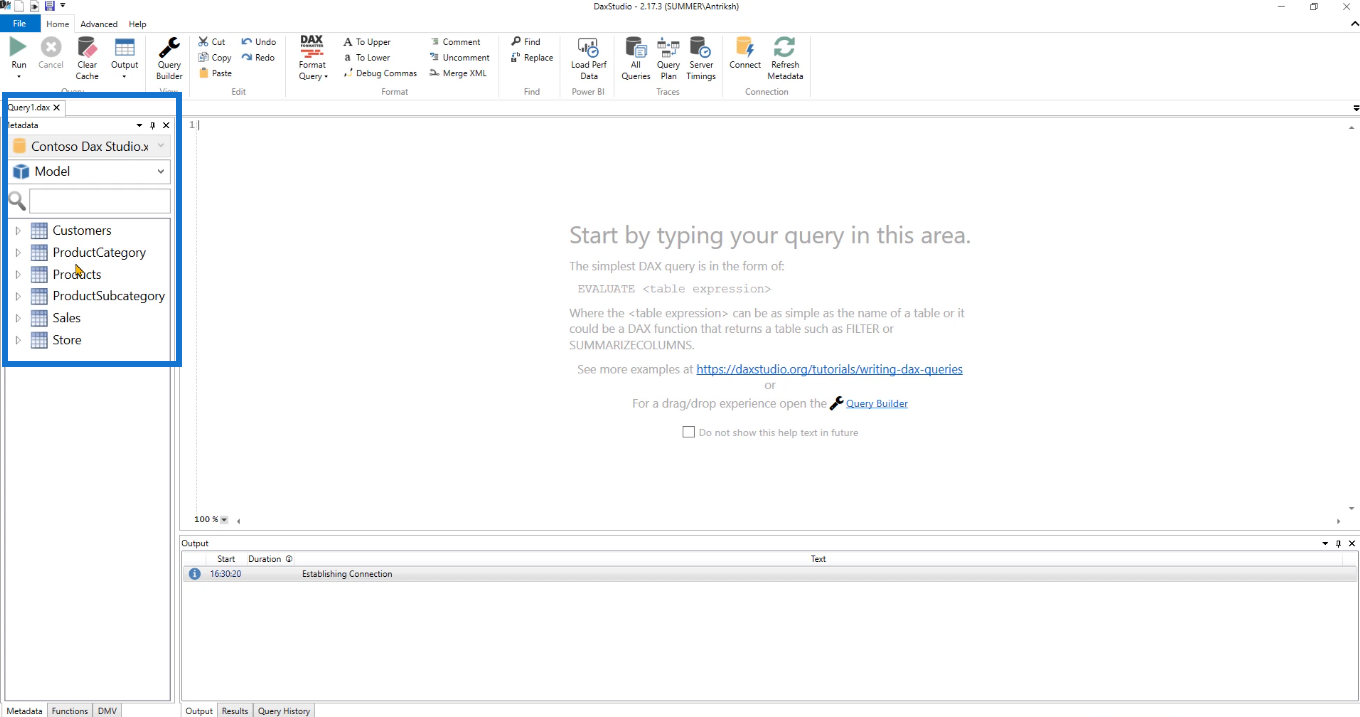Image resolution: width=1360 pixels, height=717 pixels.
Task: Open the writing-dax-queries tutorial link
Action: pos(829,369)
